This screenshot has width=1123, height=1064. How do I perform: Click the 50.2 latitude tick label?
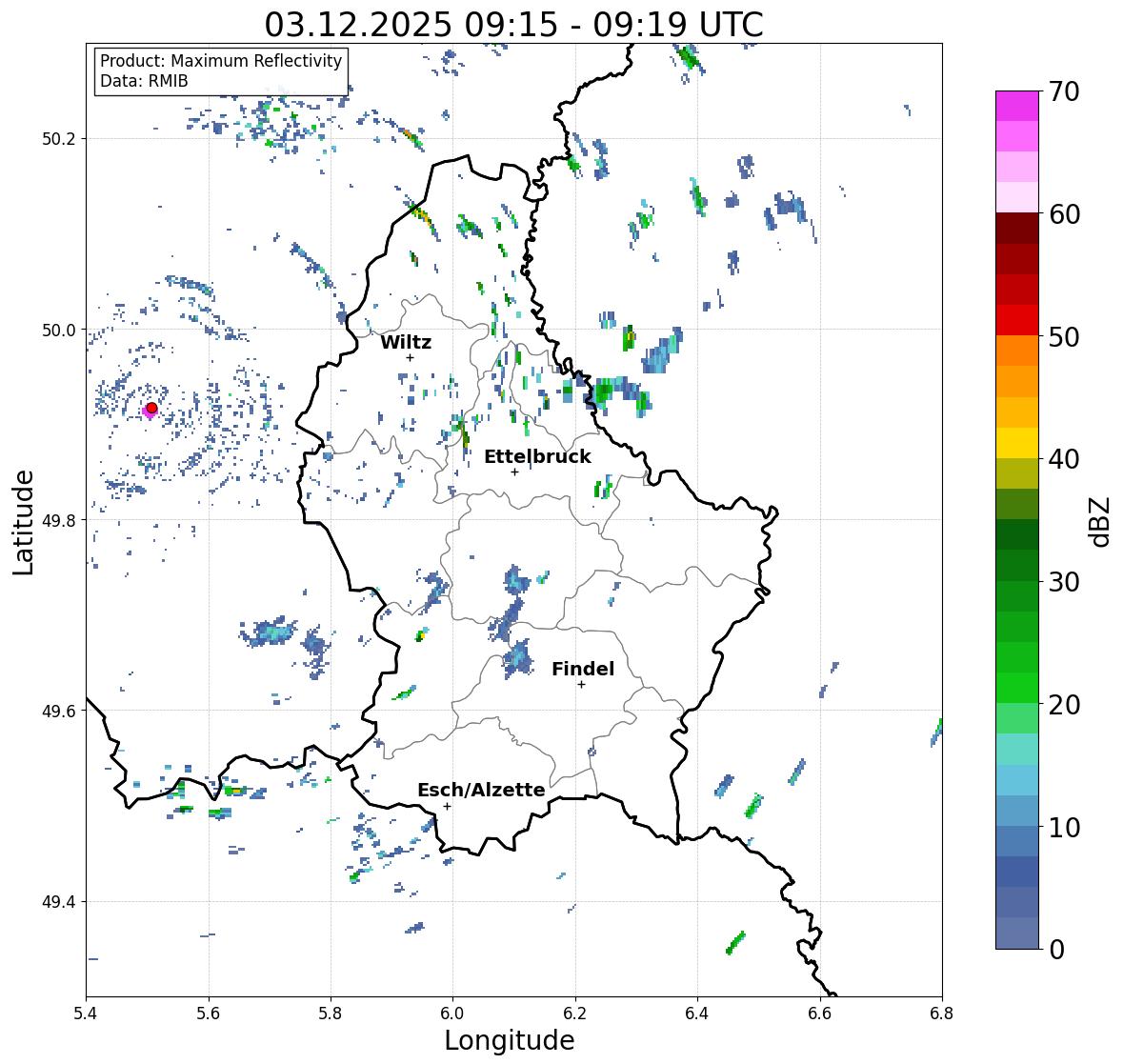pyautogui.click(x=59, y=139)
